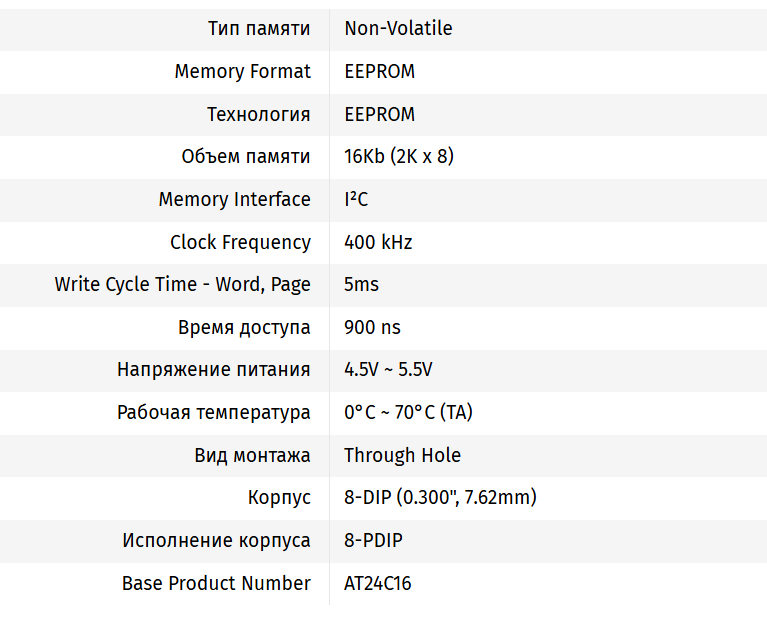This screenshot has width=767, height=620.
Task: Click the "900 ns" access time value
Action: pos(372,327)
